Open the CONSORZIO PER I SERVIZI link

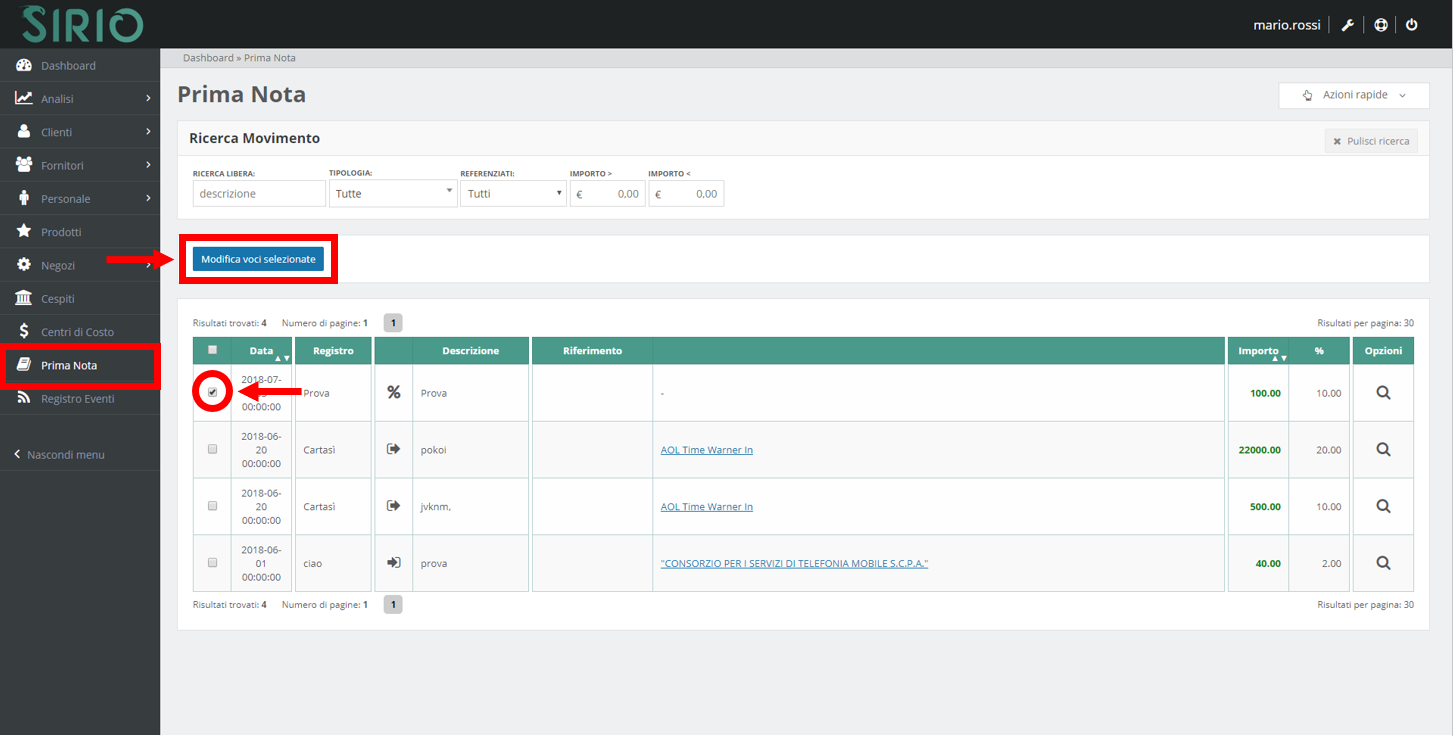tap(794, 564)
